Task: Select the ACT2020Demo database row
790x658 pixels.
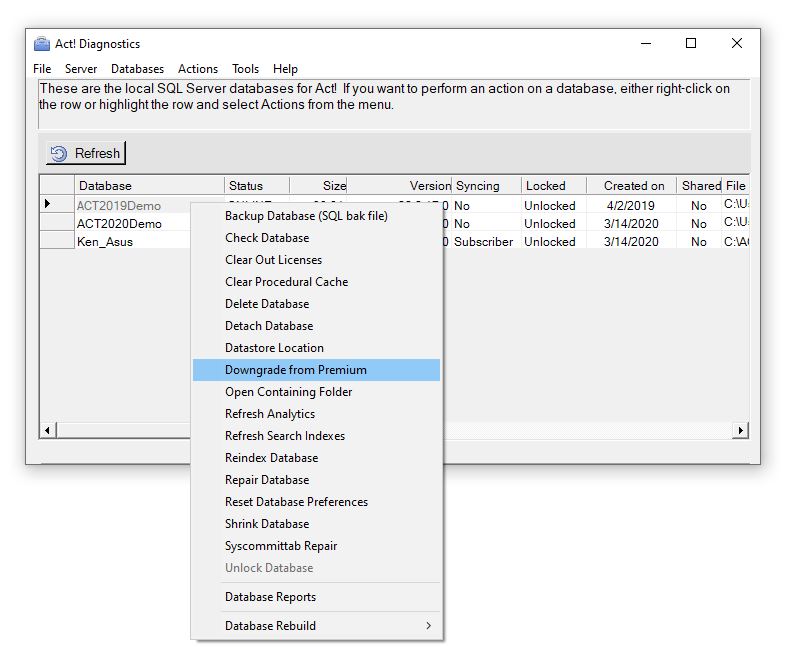Action: [119, 224]
